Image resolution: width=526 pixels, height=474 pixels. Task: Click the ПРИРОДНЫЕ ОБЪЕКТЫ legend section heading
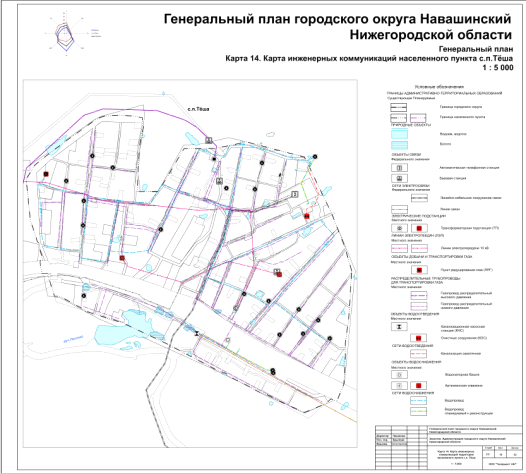point(411,125)
